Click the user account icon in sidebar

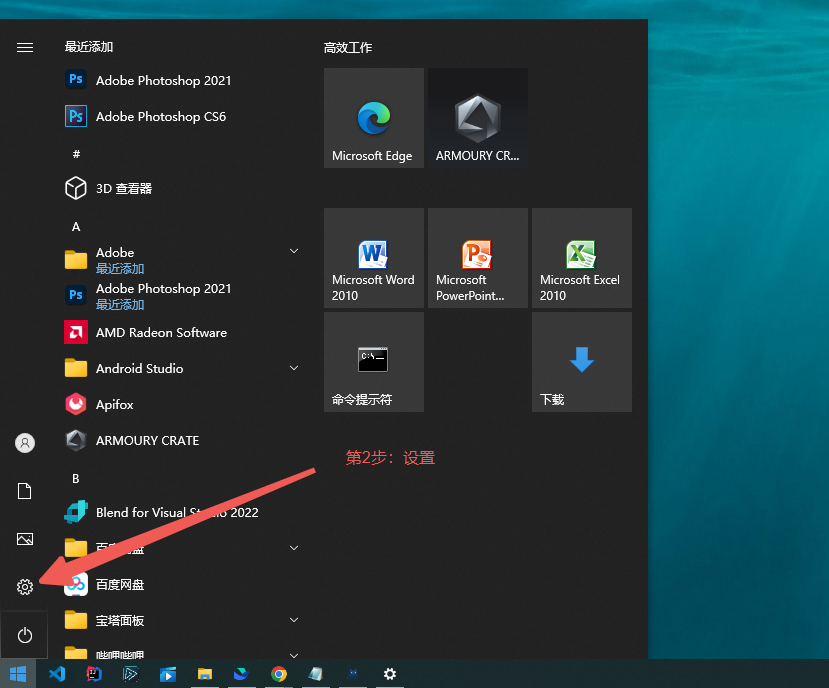25,443
